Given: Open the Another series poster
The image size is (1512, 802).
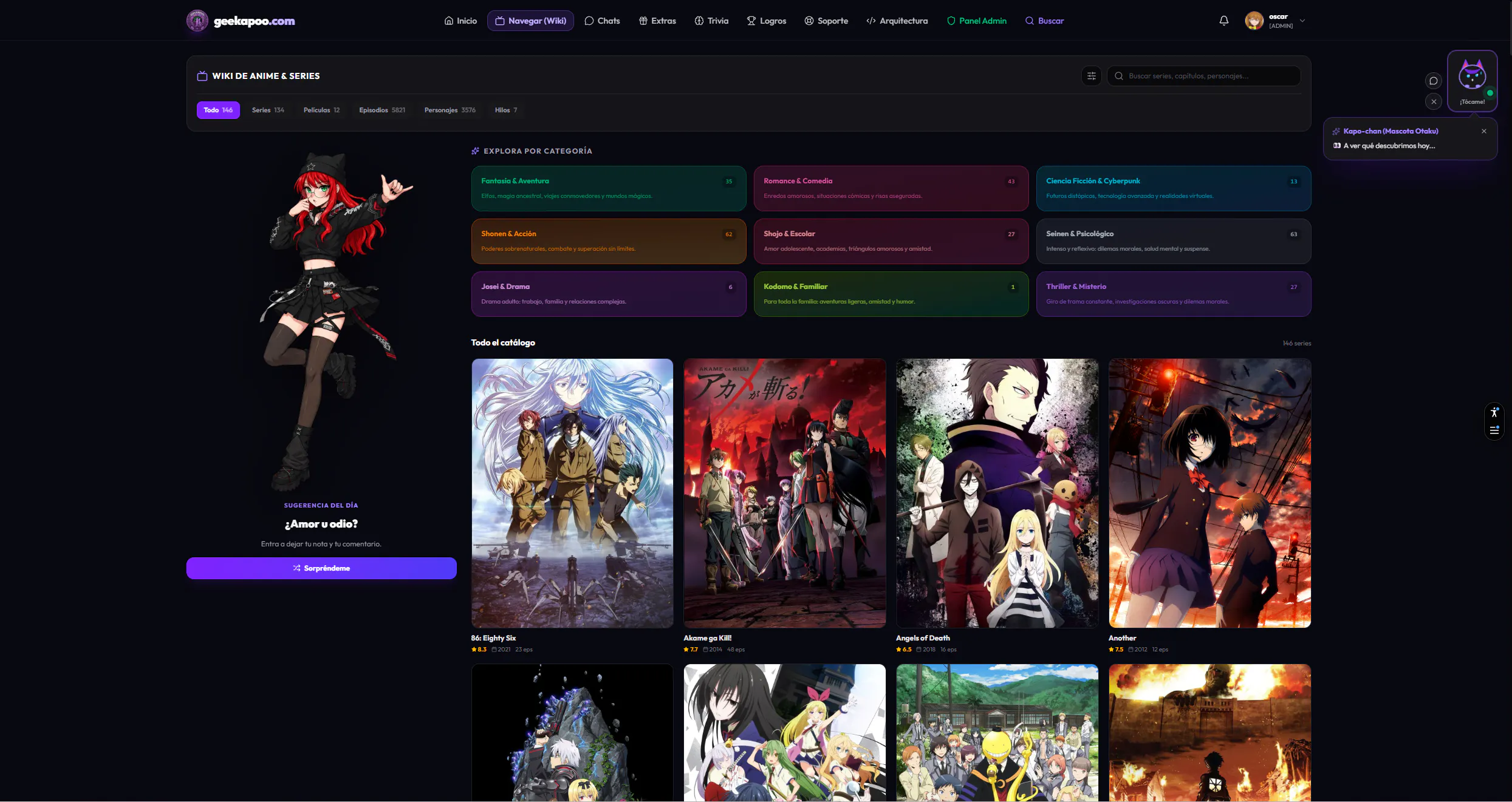Looking at the screenshot, I should [1209, 493].
